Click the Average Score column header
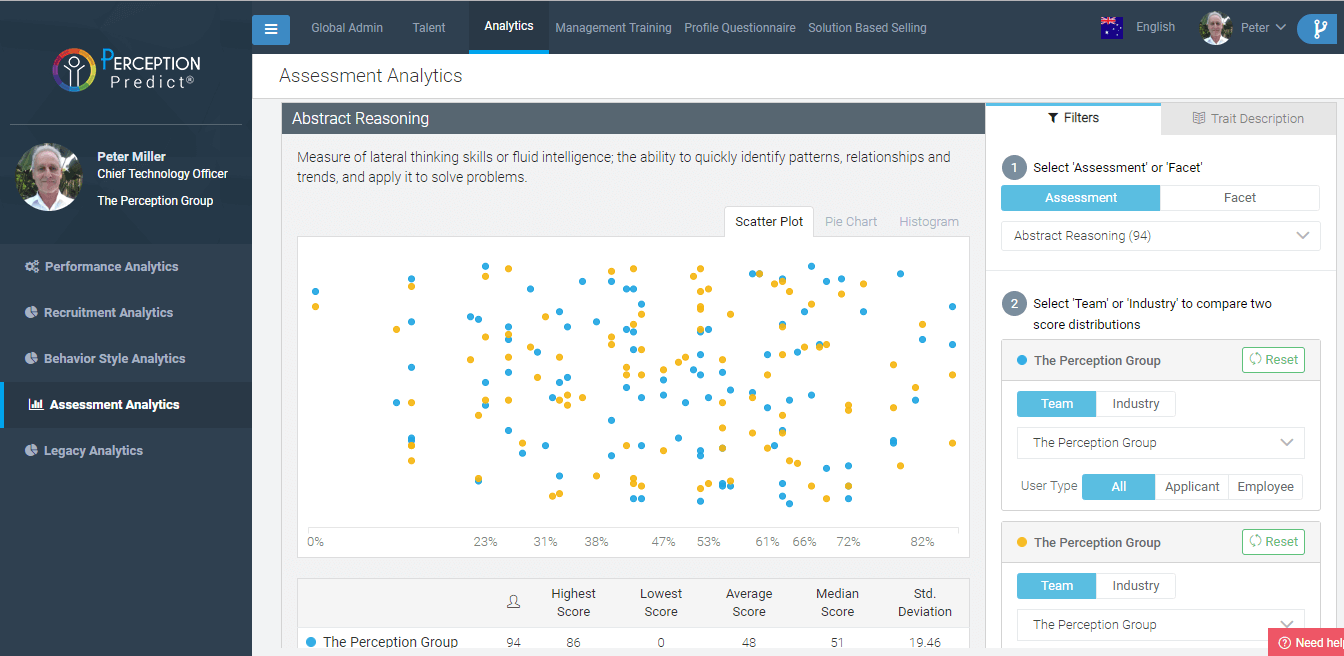Screen dimensions: 1344x656 [x=749, y=603]
